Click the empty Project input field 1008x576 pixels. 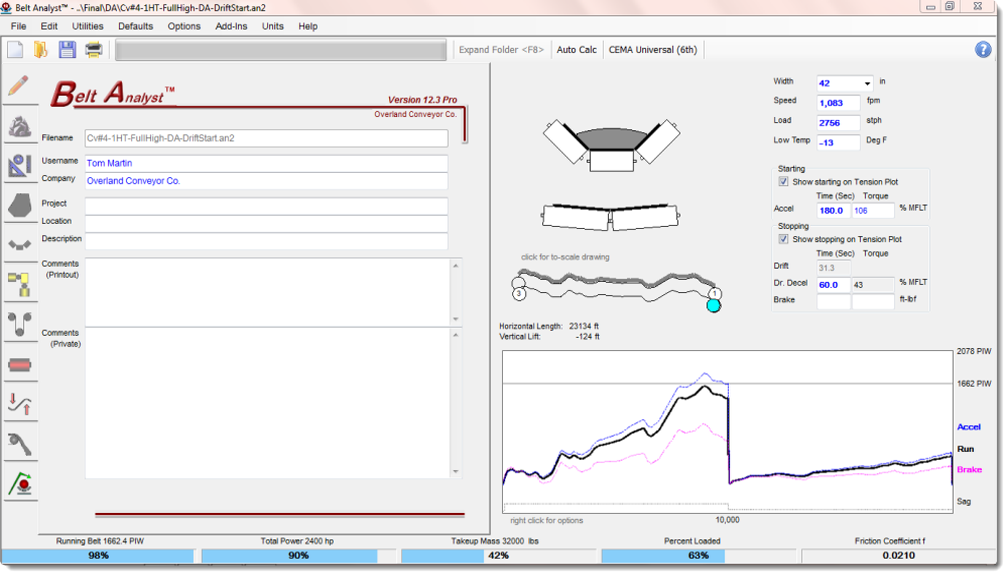click(266, 206)
